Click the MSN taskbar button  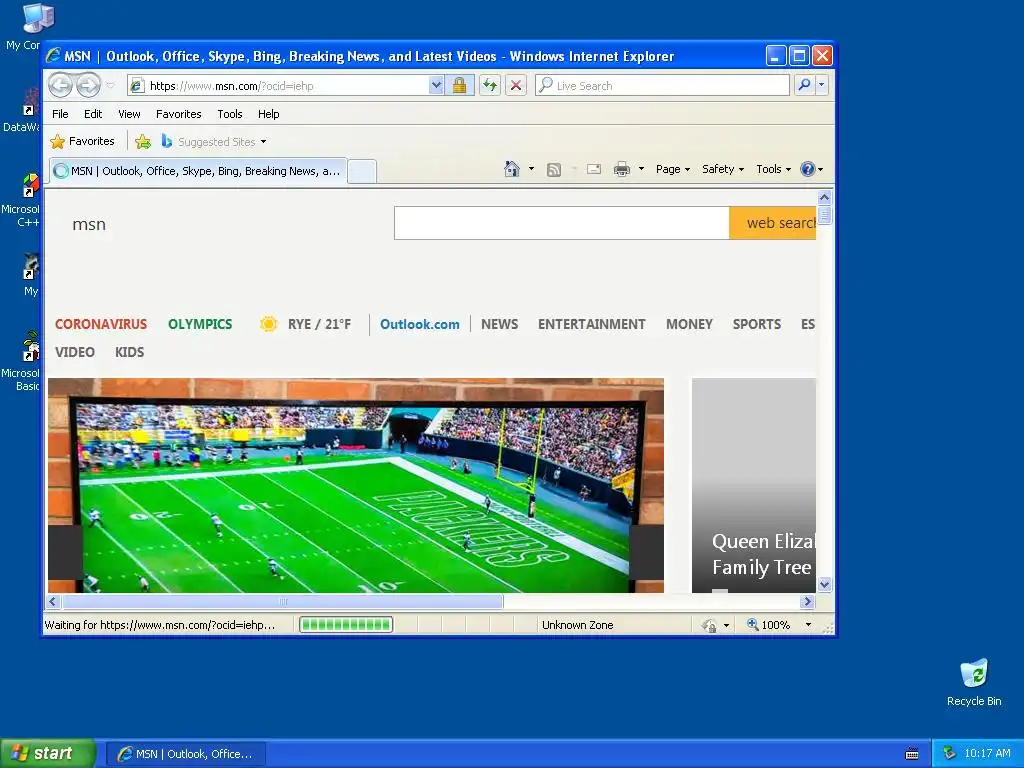[x=185, y=754]
